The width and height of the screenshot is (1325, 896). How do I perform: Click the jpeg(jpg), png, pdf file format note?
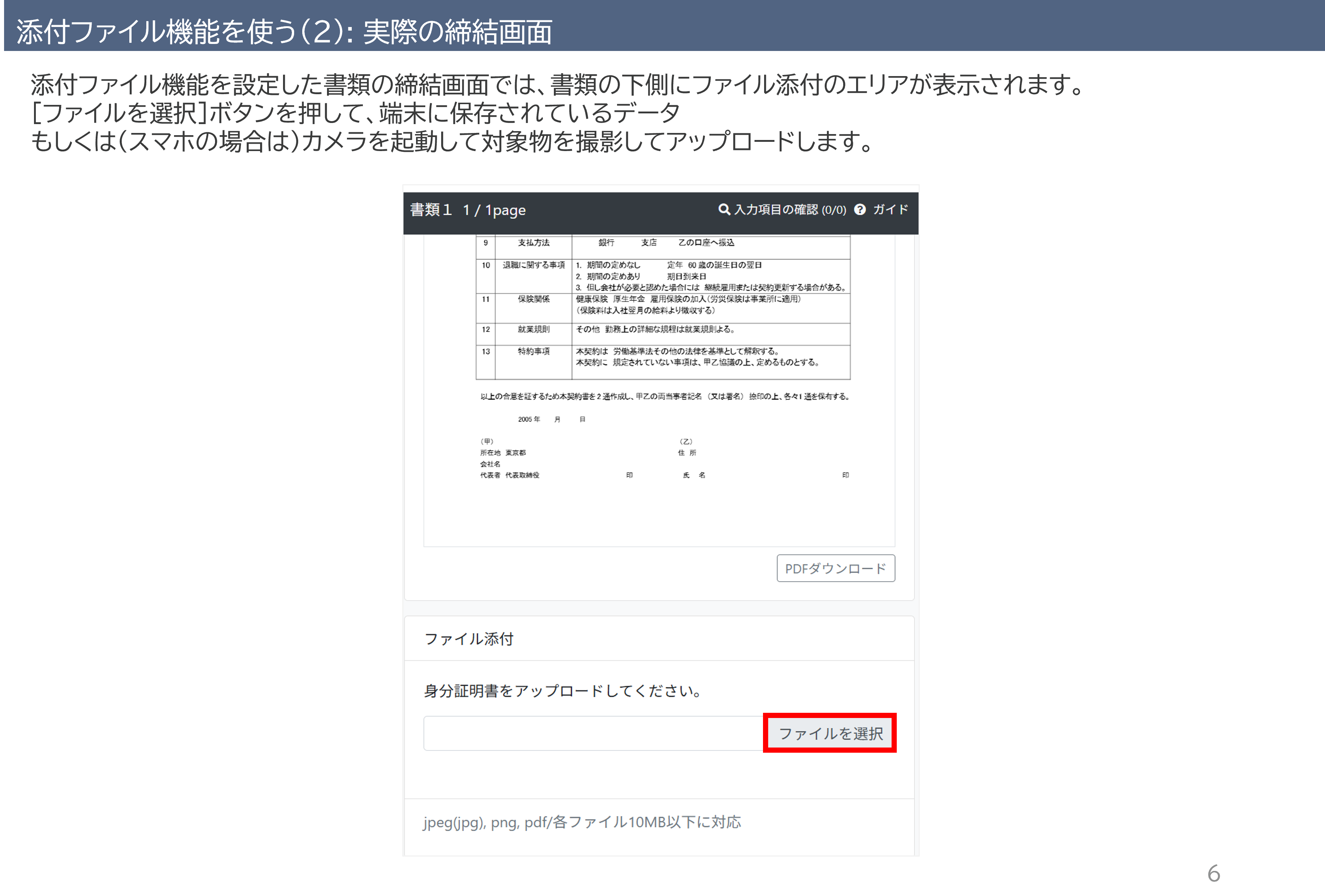(582, 822)
